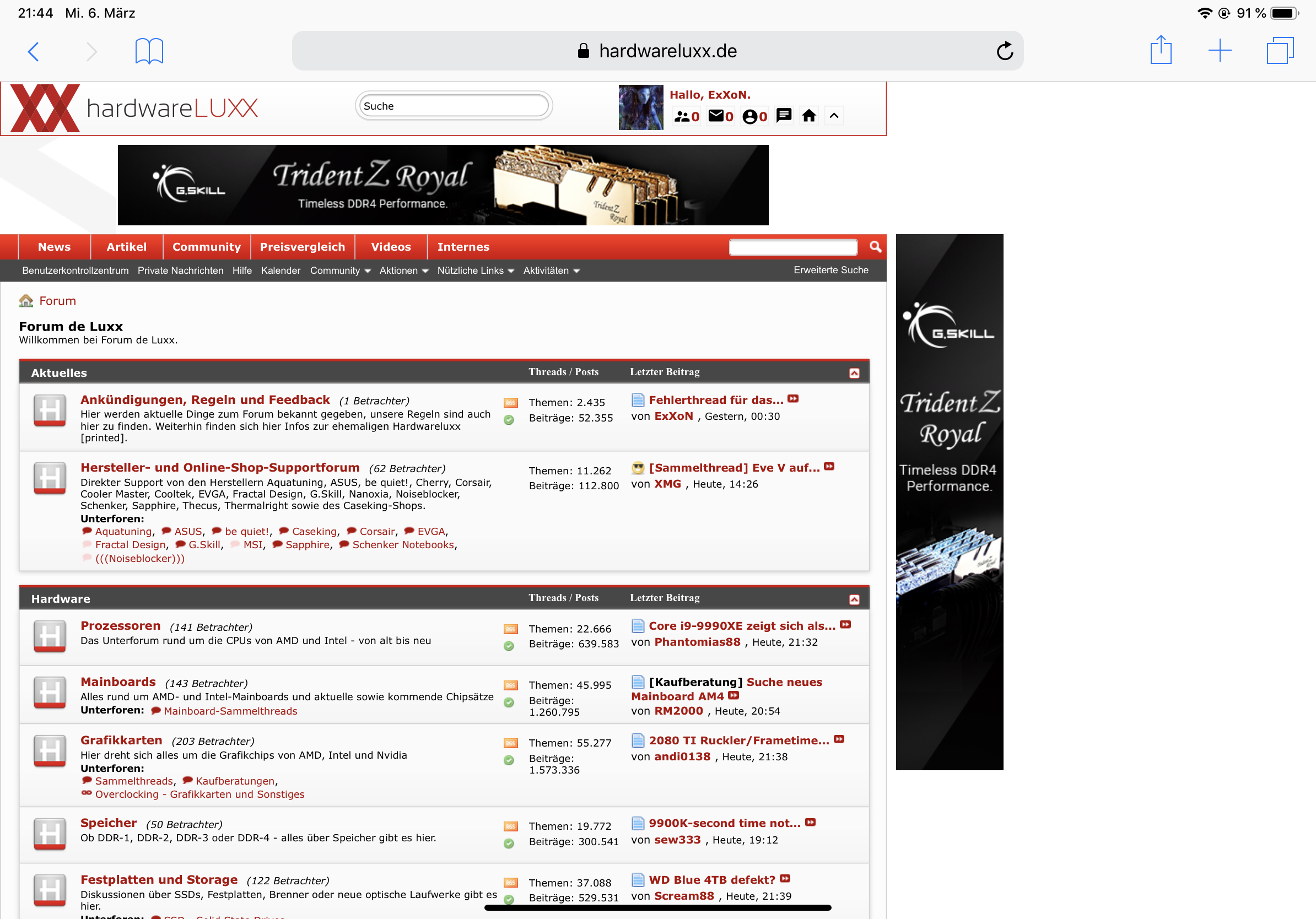
Task: Mark Speicher forum read via green check
Action: (x=509, y=843)
